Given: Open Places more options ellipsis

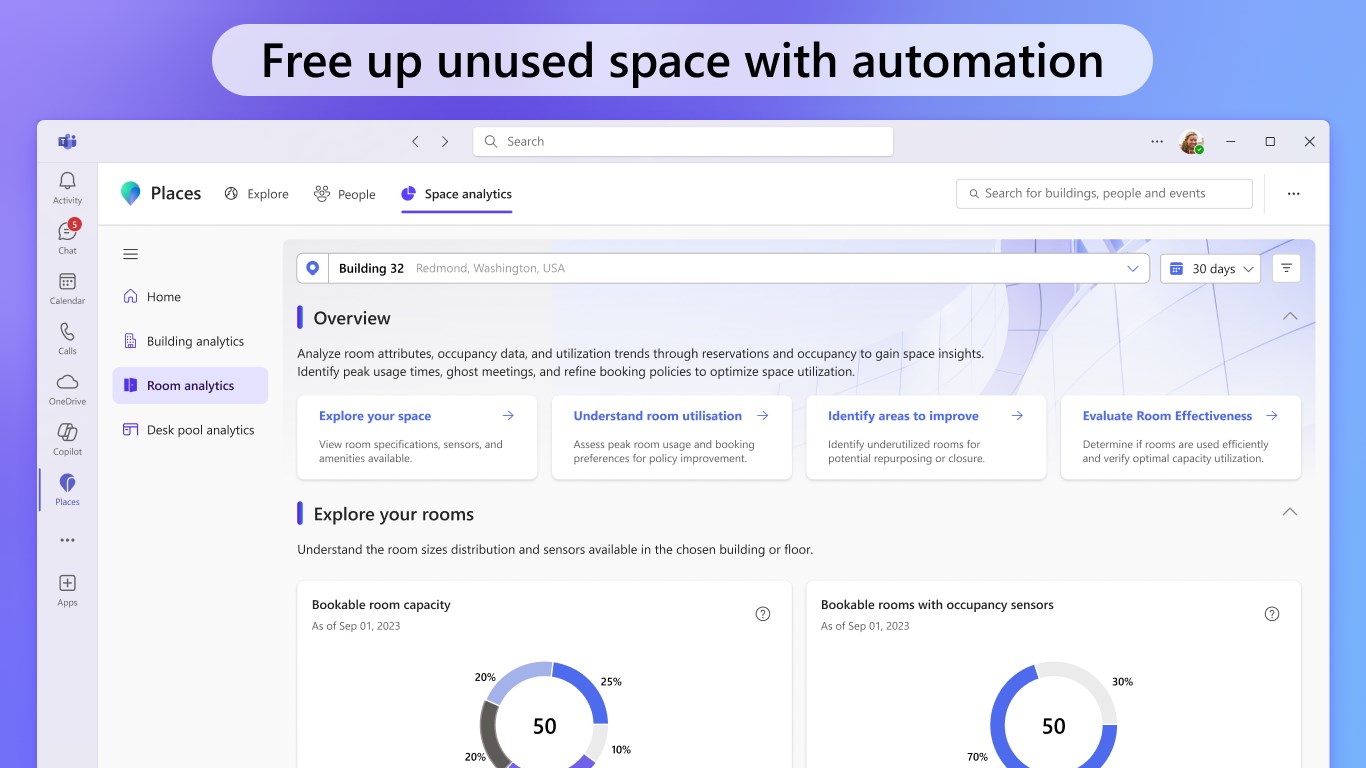Looking at the screenshot, I should tap(1293, 194).
